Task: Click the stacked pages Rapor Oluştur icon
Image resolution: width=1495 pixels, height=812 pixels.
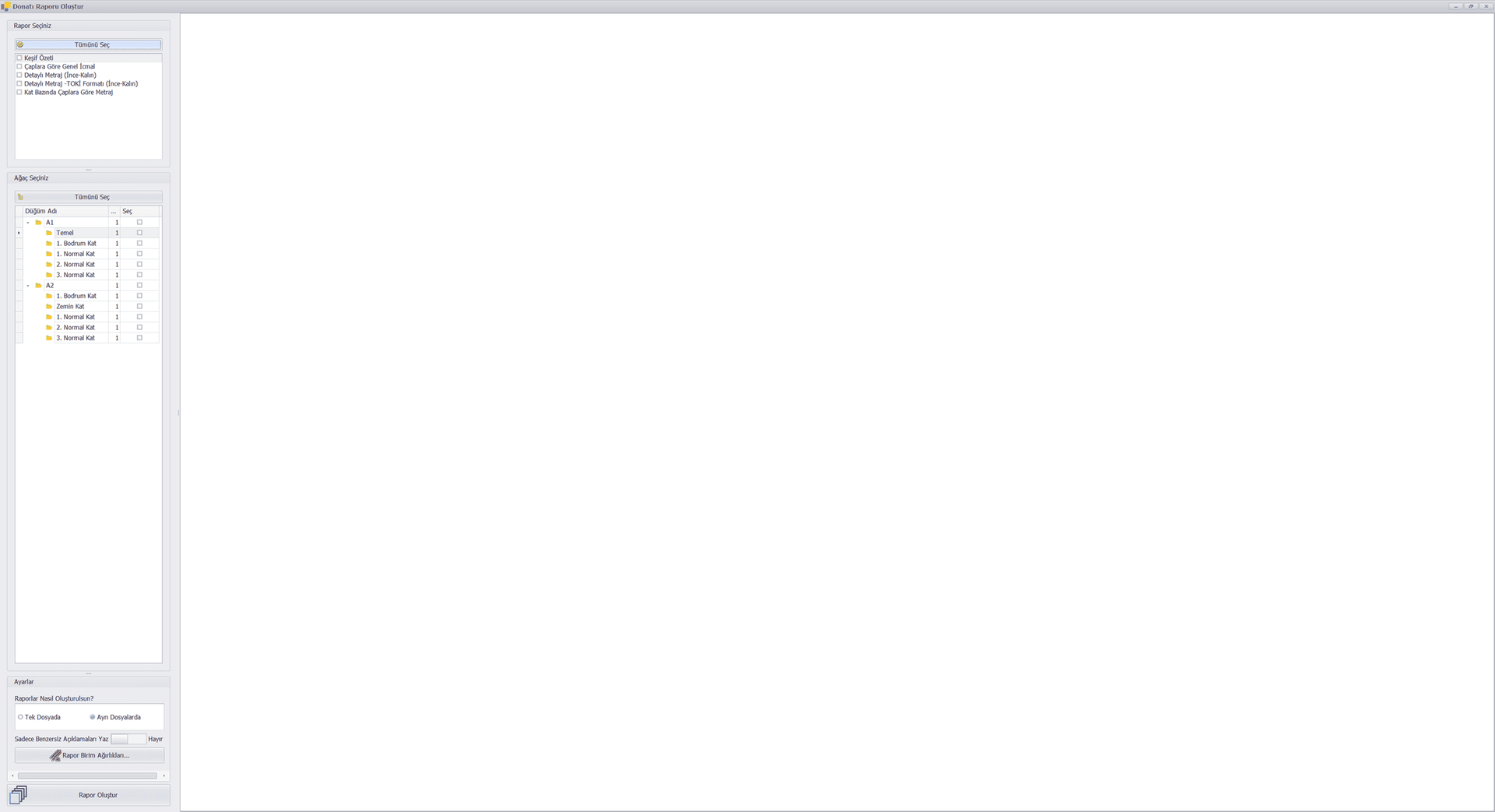Action: pos(18,794)
